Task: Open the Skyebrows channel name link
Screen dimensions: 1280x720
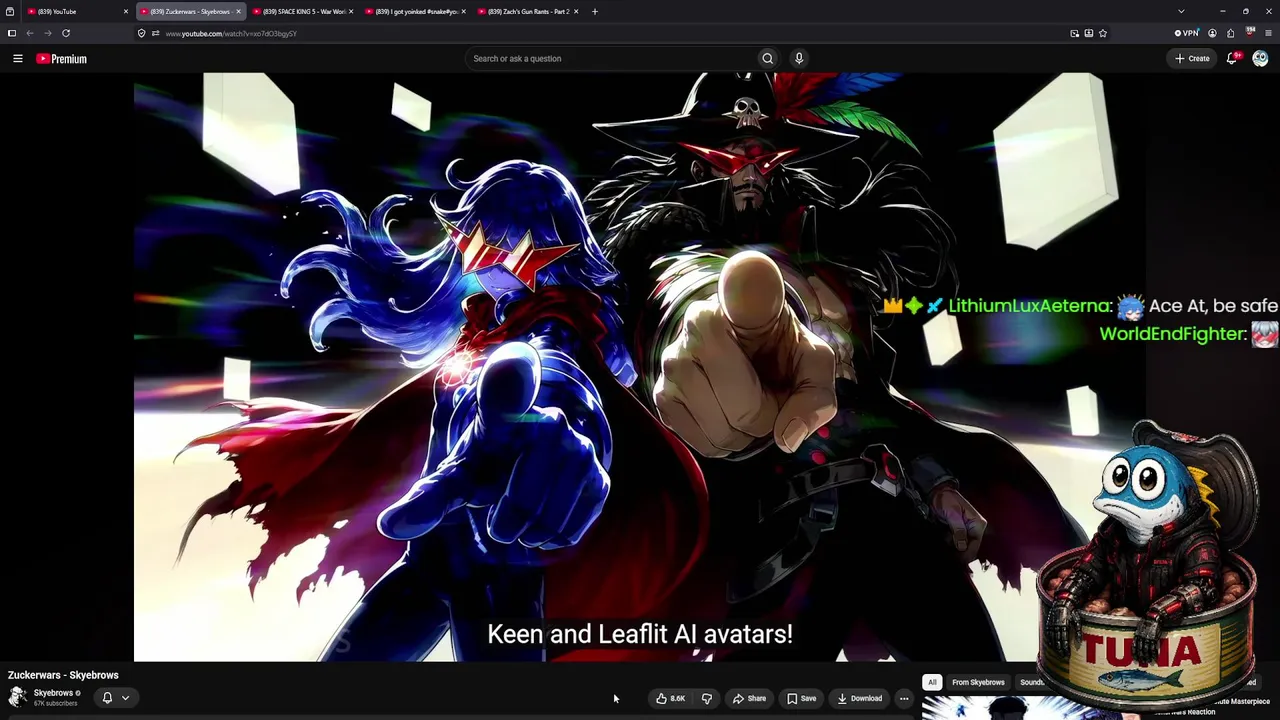Action: pos(53,693)
